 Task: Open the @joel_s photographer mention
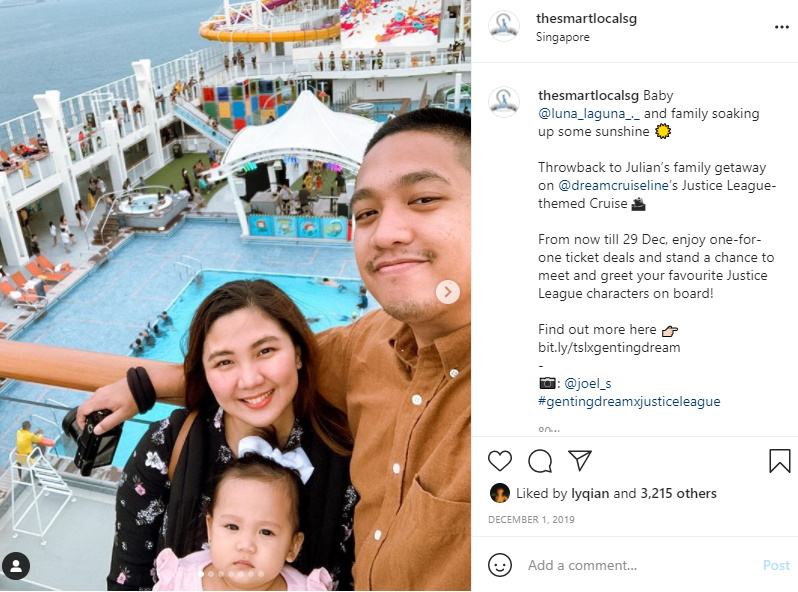[x=588, y=383]
